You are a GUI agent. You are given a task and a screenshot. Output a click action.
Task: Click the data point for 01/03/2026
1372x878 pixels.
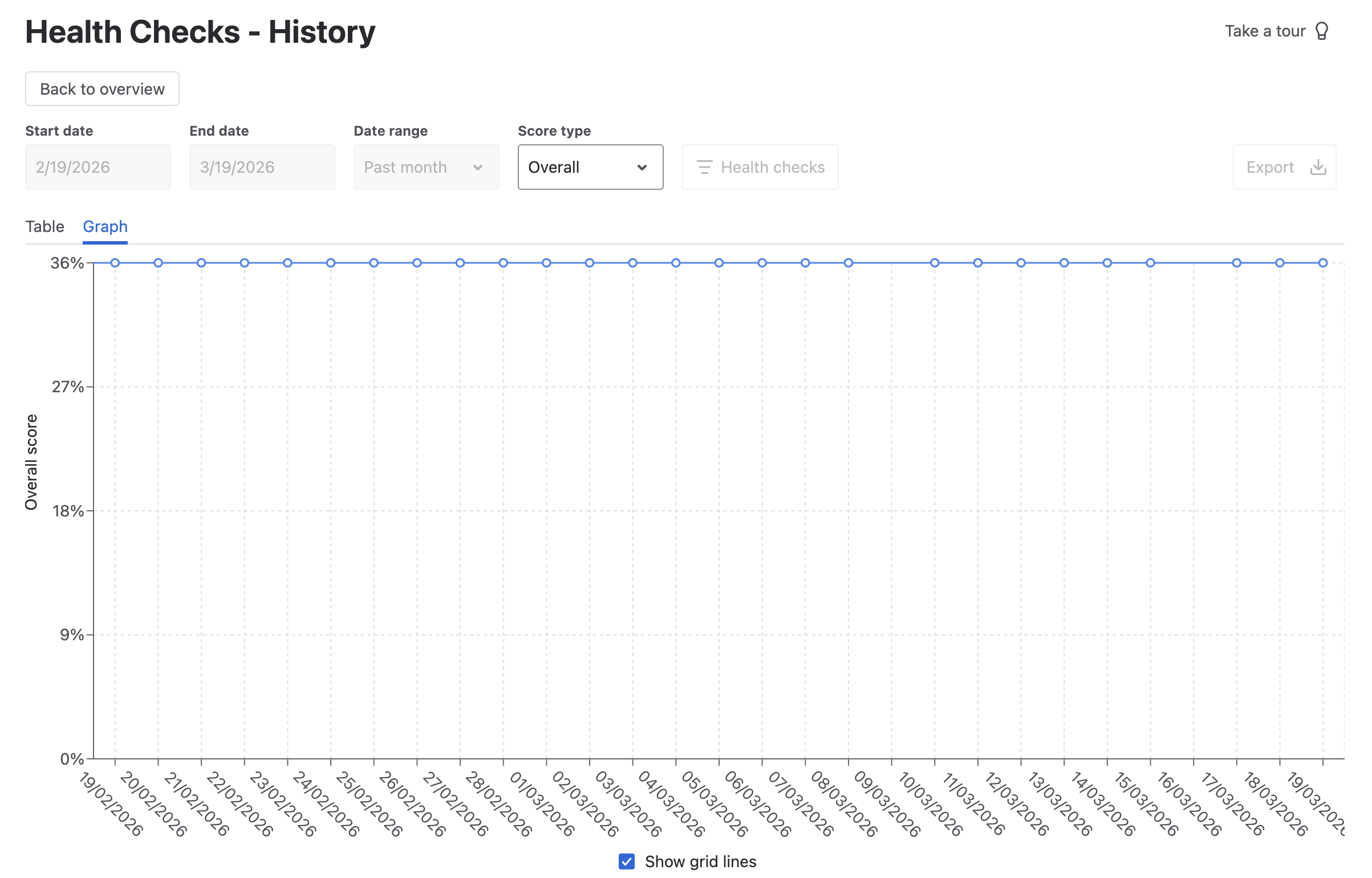[x=546, y=263]
